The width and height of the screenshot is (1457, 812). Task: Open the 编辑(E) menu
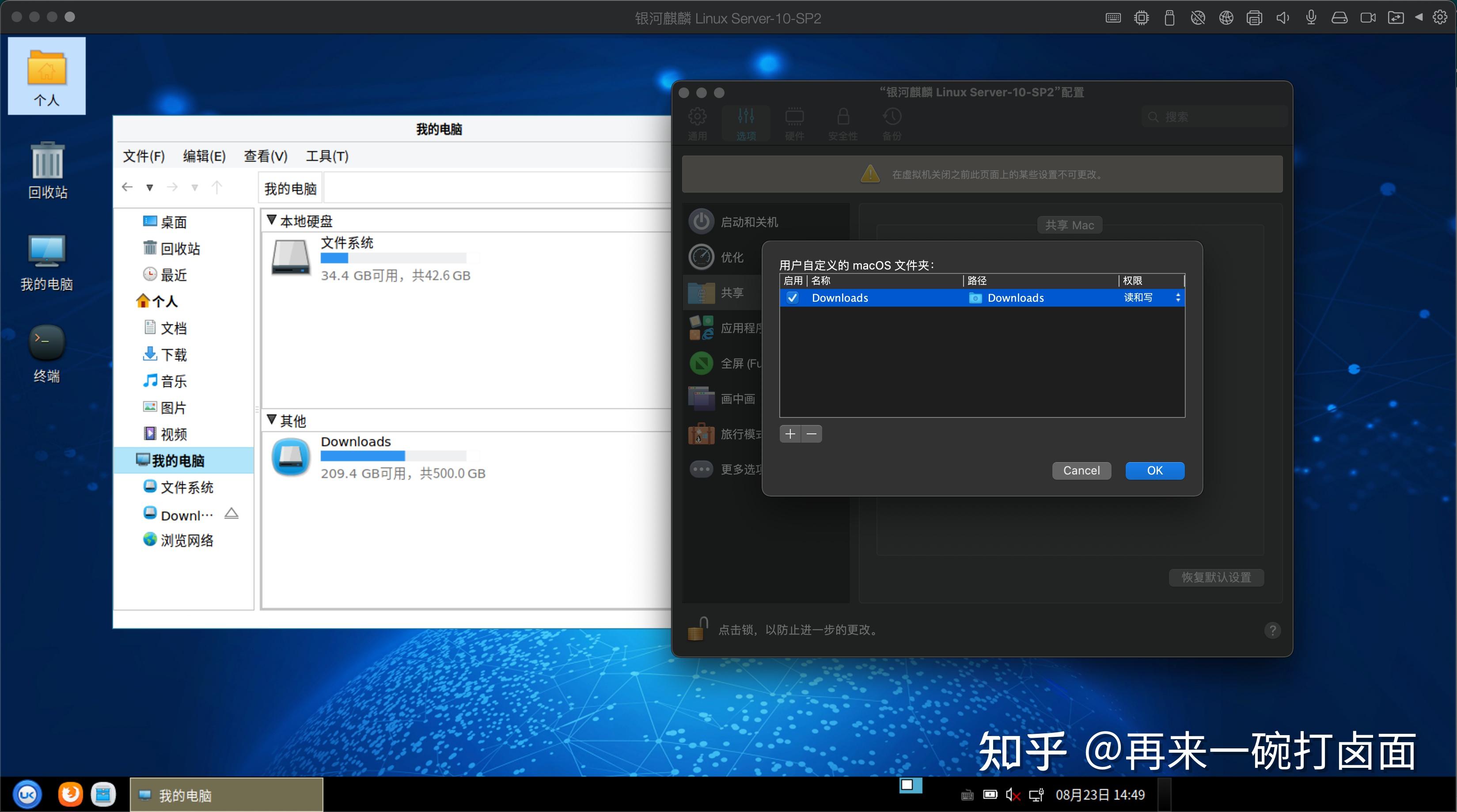click(204, 156)
